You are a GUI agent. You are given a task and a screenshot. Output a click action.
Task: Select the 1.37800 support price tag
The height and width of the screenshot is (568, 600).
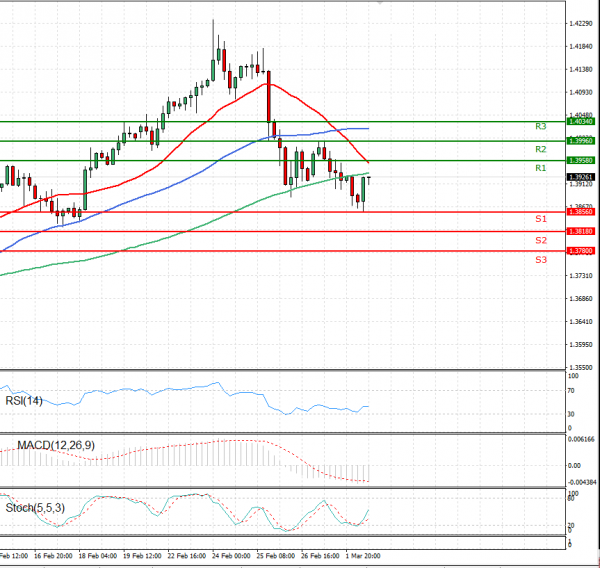581,251
